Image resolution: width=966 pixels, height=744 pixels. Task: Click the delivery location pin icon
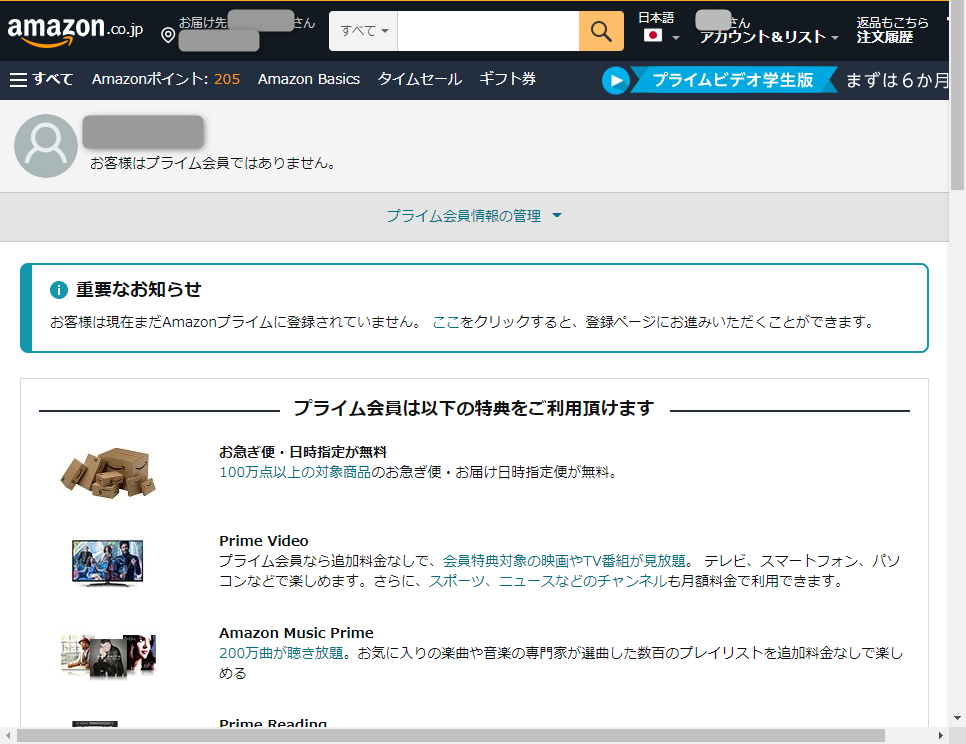(168, 35)
